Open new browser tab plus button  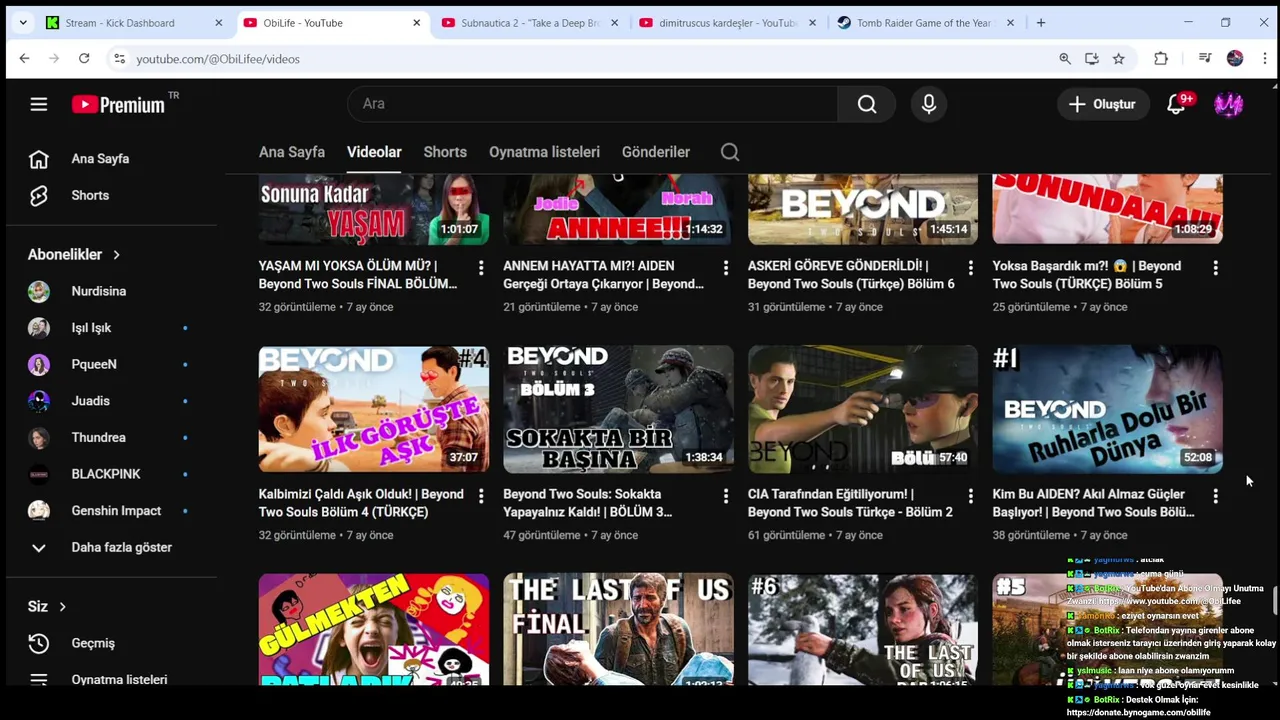[1041, 23]
